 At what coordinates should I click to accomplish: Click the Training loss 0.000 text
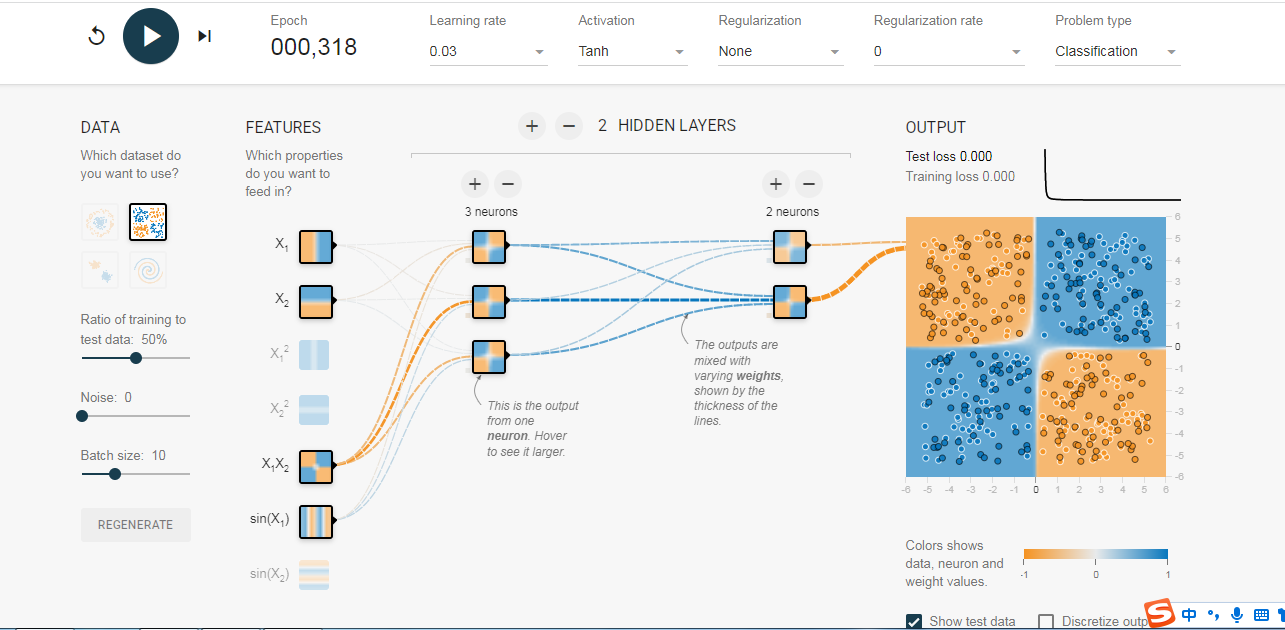tap(960, 176)
